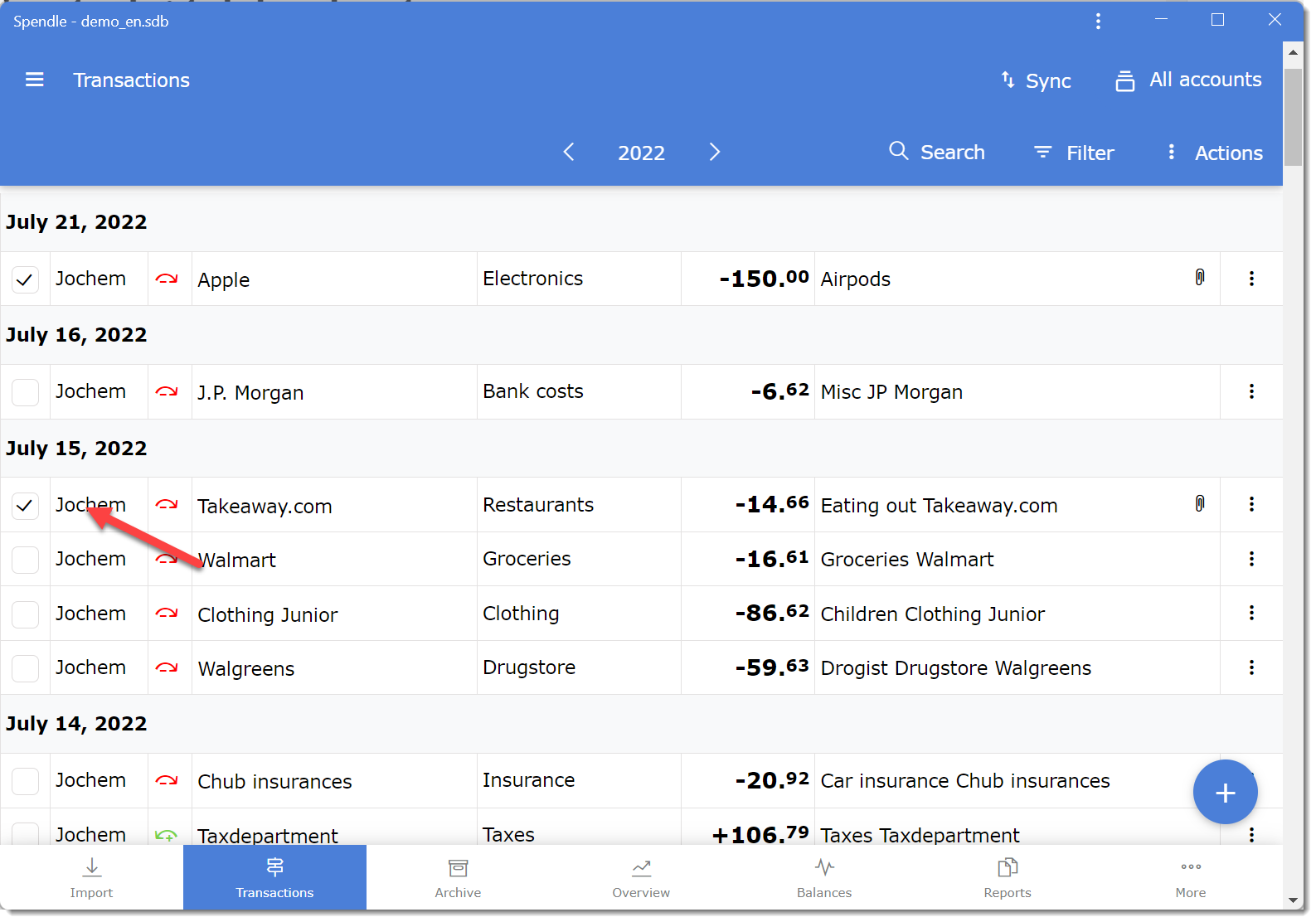
Task: Check the Walmart transaction checkbox
Action: (x=25, y=560)
